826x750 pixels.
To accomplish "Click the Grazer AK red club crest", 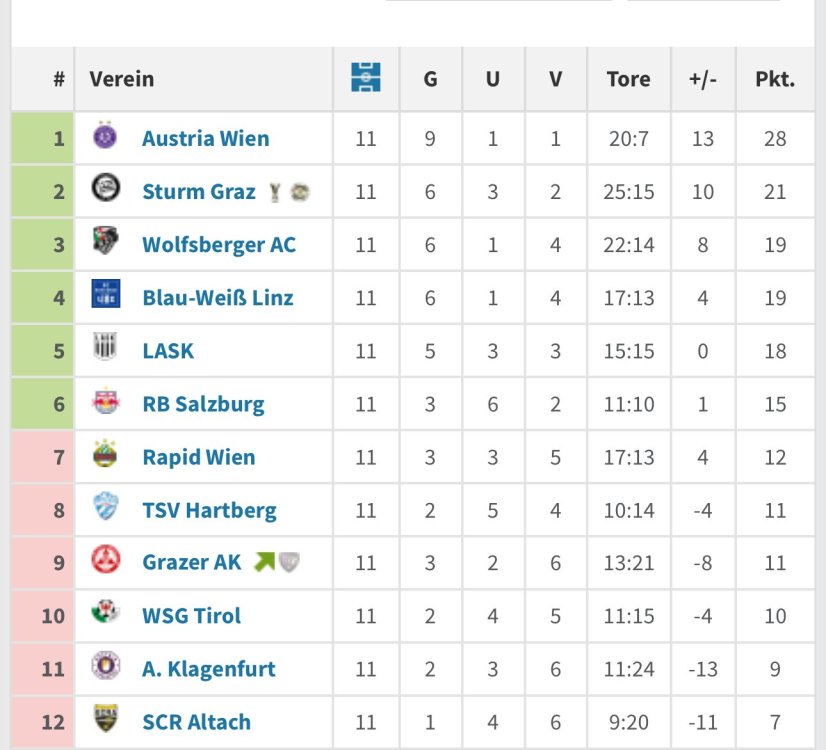I will (x=105, y=561).
